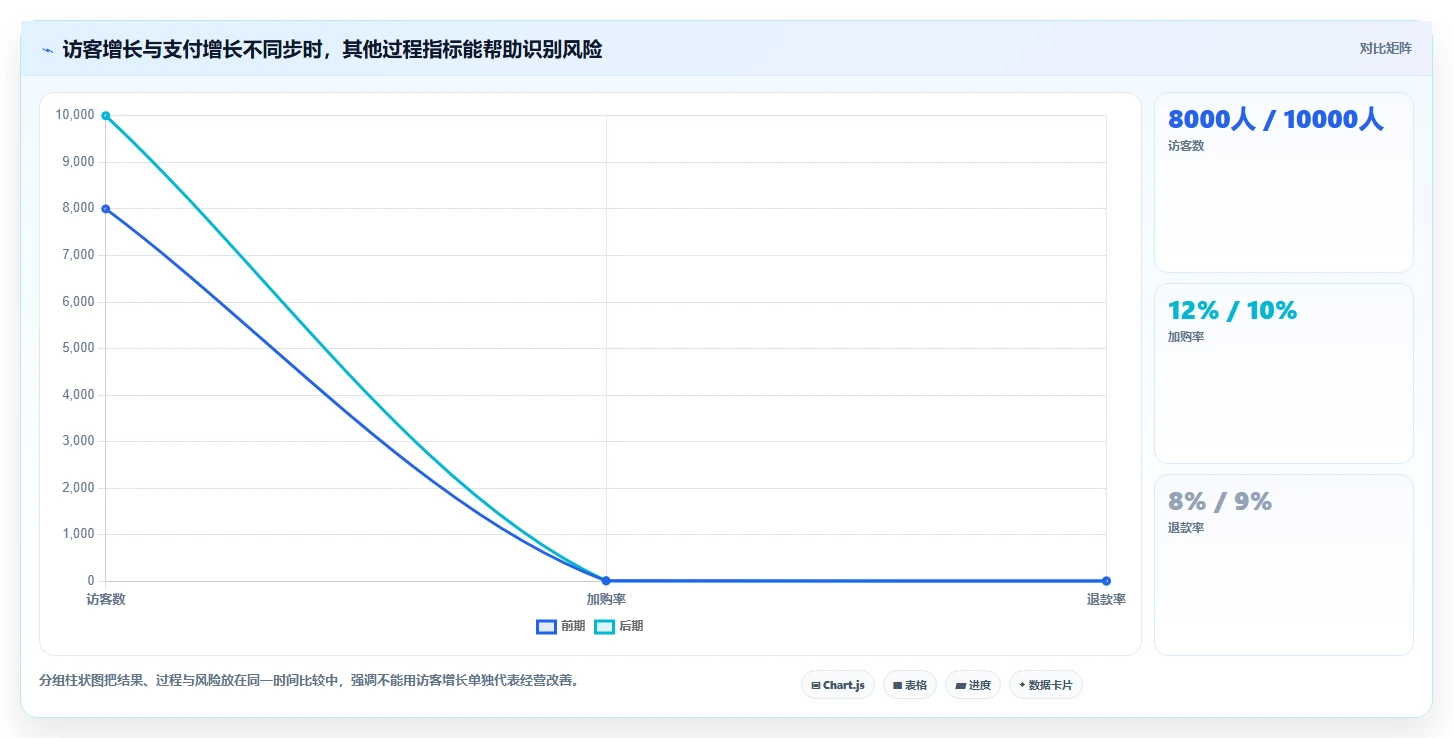This screenshot has width=1453, height=738.
Task: Click the 加购率 x-axis label
Action: pyautogui.click(x=606, y=600)
